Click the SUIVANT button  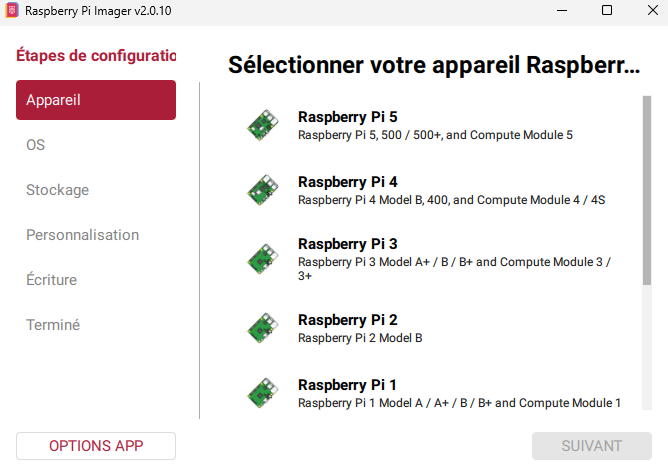click(x=592, y=446)
